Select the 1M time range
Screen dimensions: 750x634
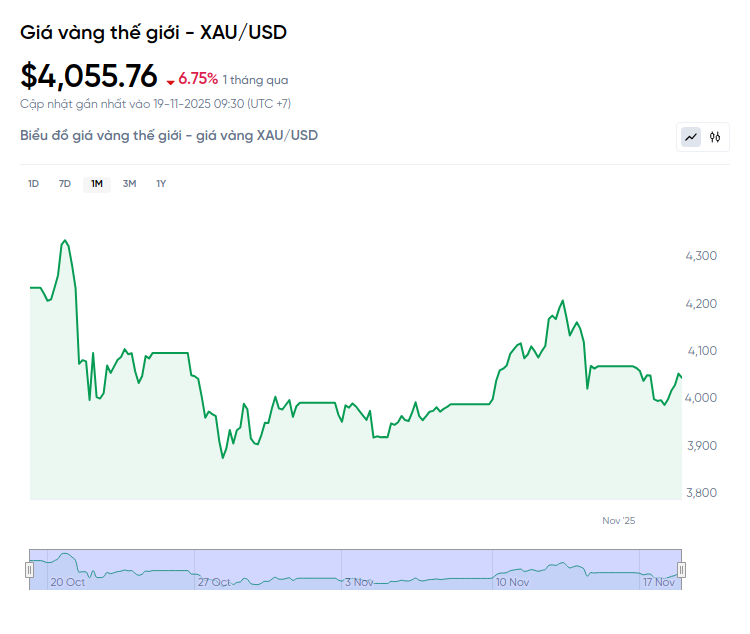click(x=97, y=184)
